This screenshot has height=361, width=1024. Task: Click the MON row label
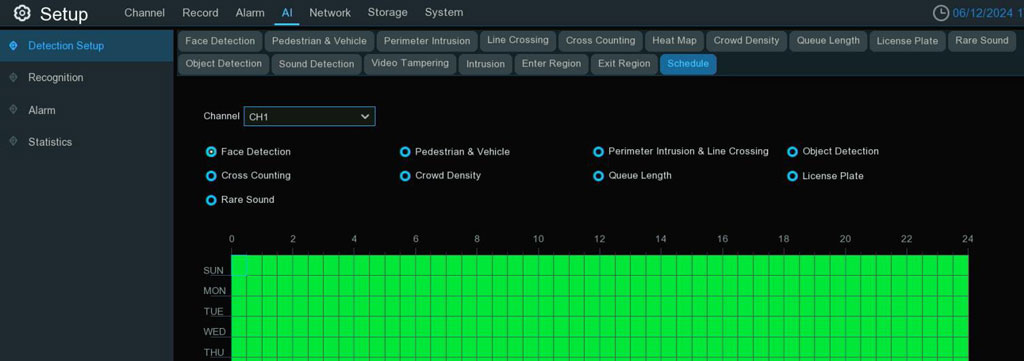pyautogui.click(x=215, y=290)
